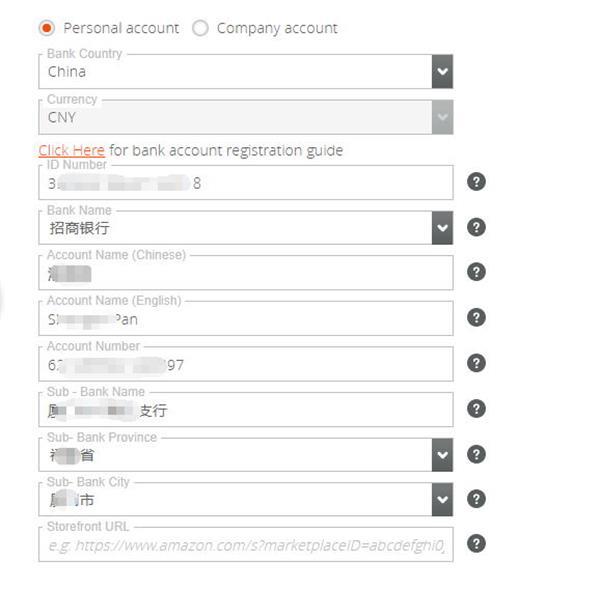Viewport: 600px width, 590px height.
Task: Open help for Sub - Bank Name
Action: pos(476,409)
